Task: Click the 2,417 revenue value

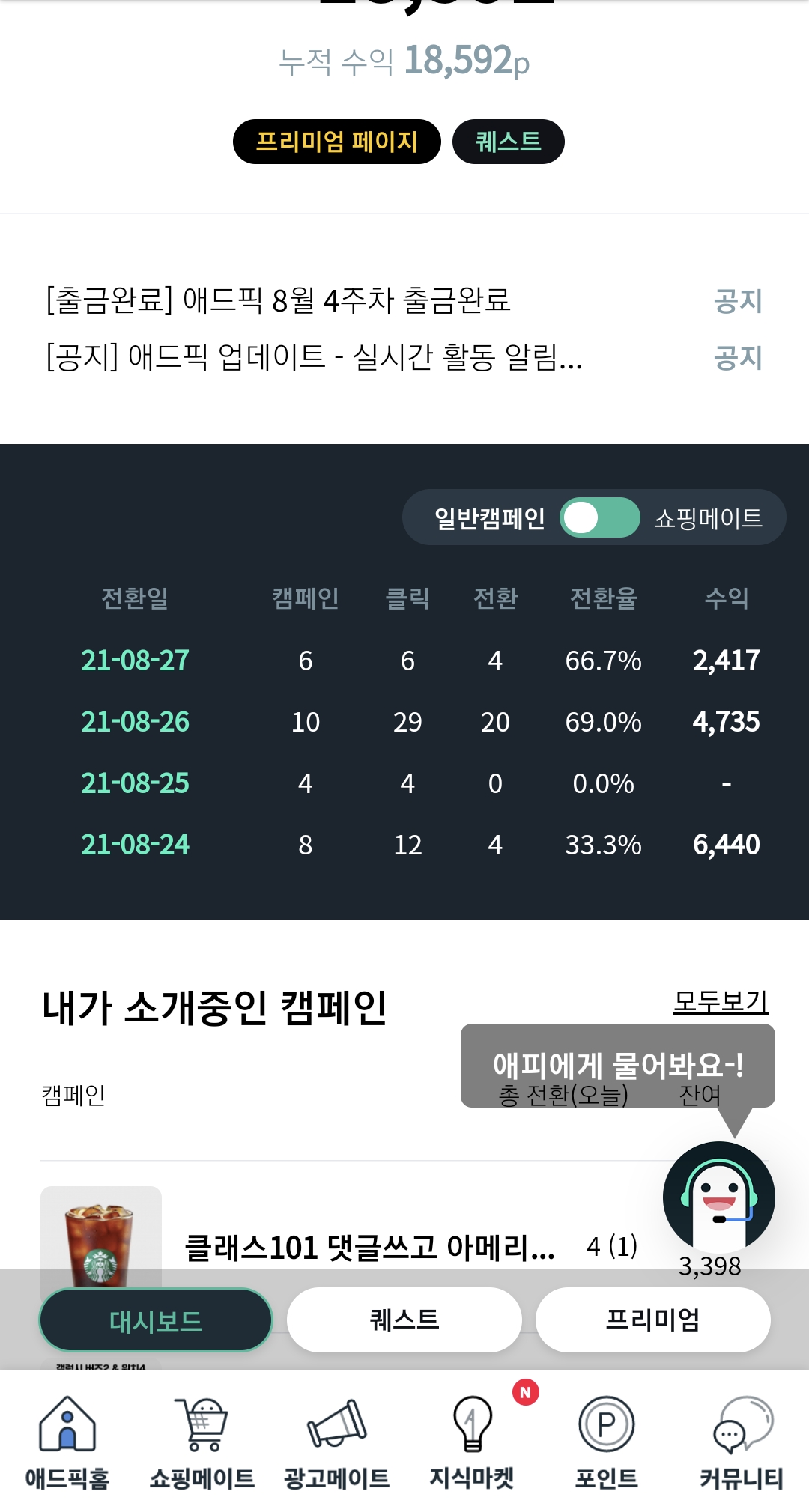Action: [x=725, y=660]
